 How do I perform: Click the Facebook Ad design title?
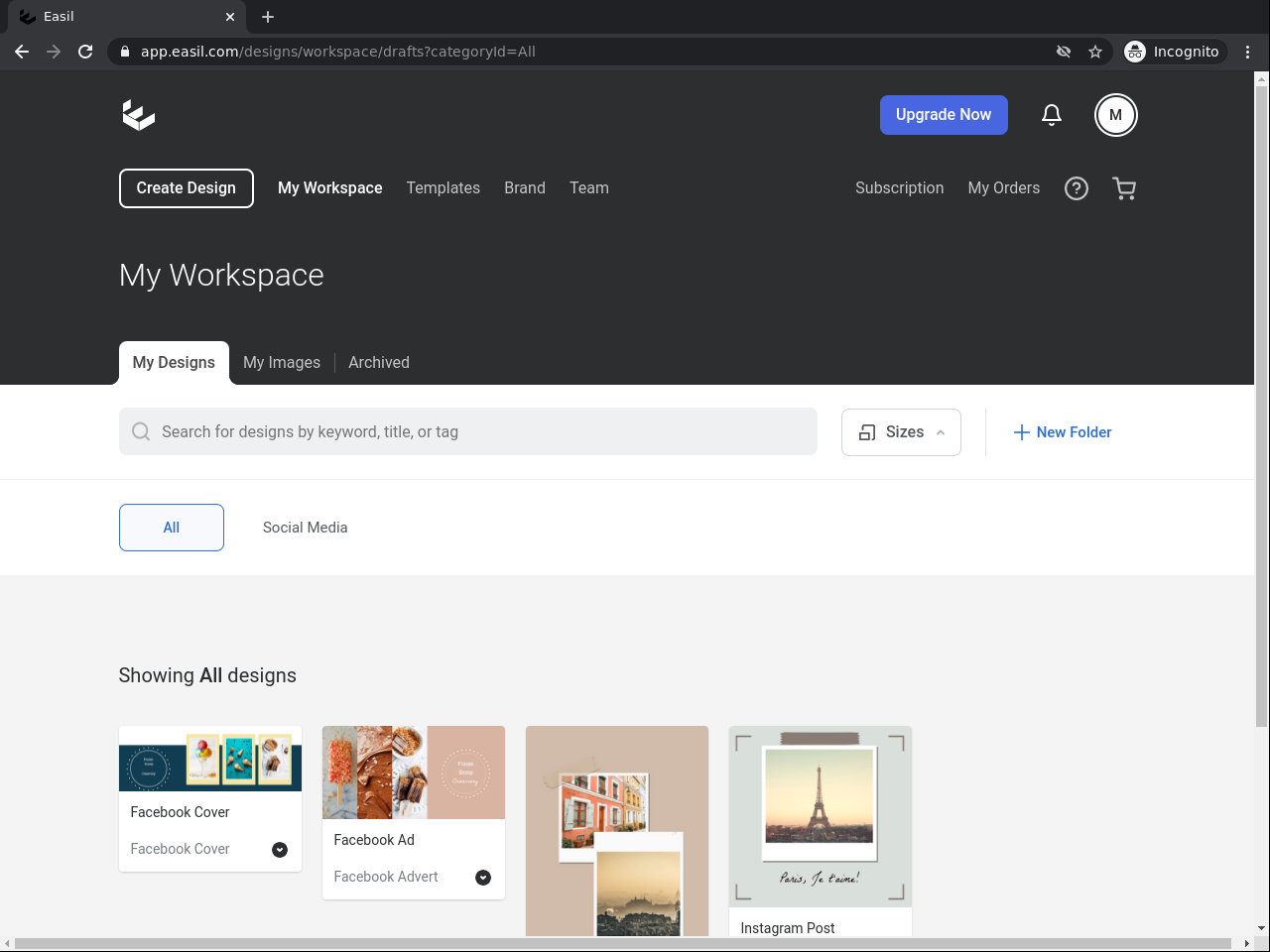tap(374, 840)
